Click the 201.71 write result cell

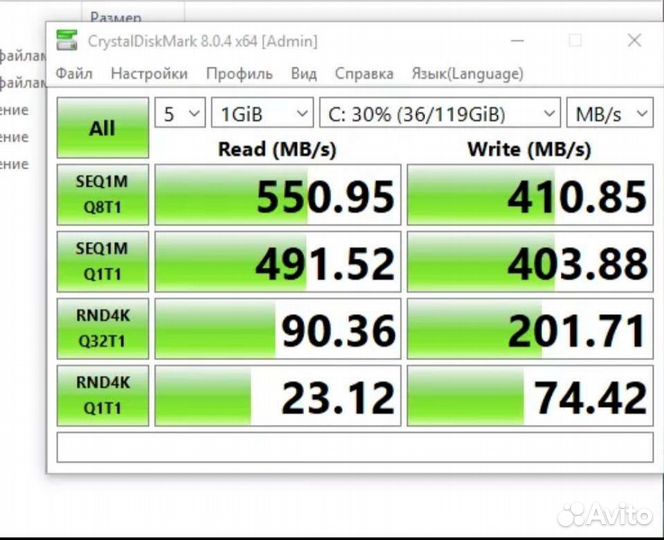(530, 328)
